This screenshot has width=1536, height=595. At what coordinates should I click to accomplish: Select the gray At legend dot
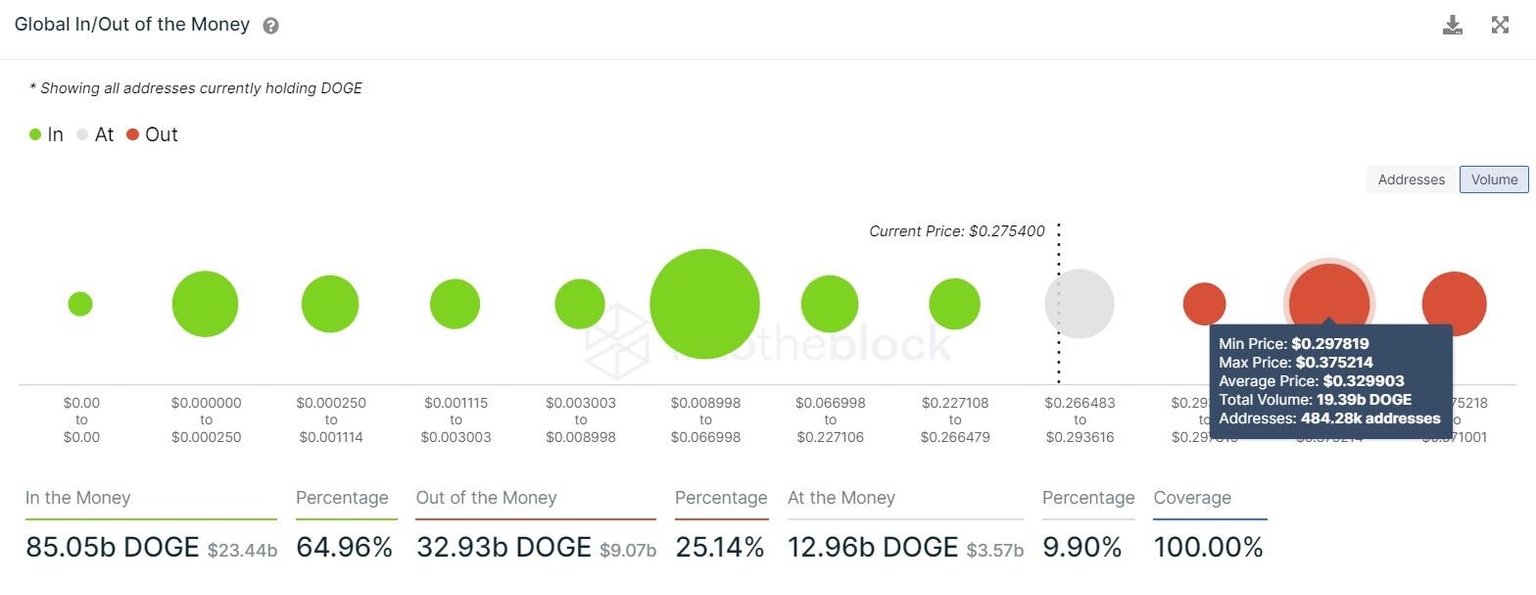coord(82,133)
